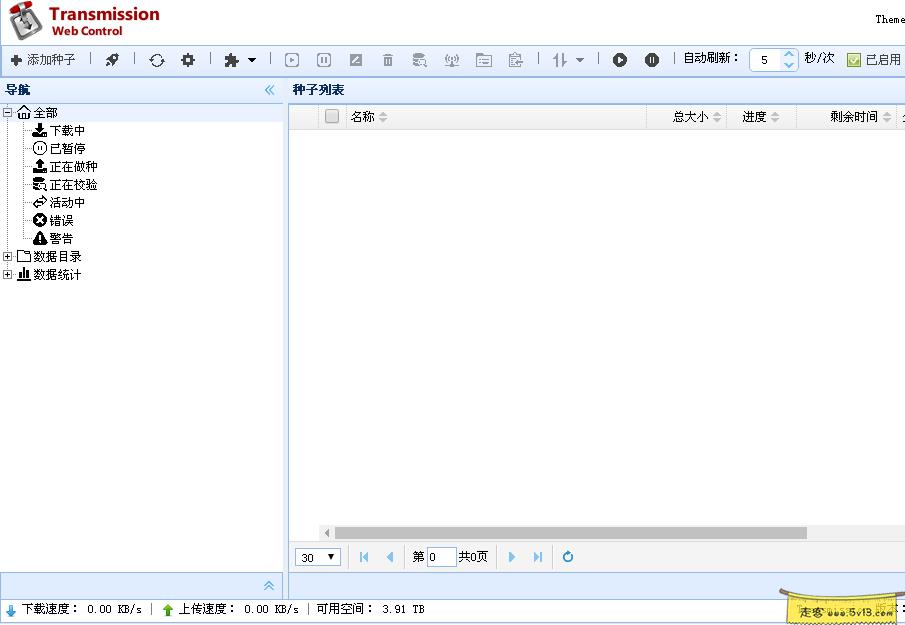Open the sort options dropdown arrow
The height and width of the screenshot is (625, 905).
click(581, 60)
